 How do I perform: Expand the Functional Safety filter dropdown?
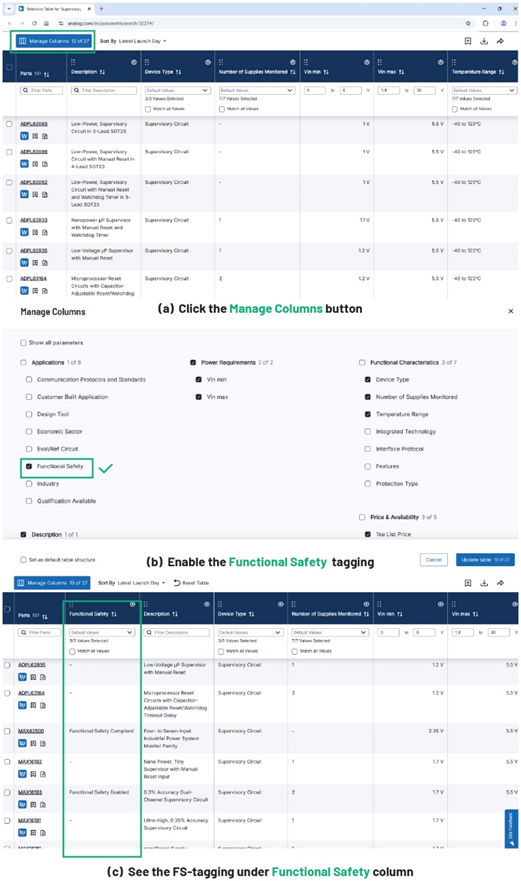pos(102,632)
